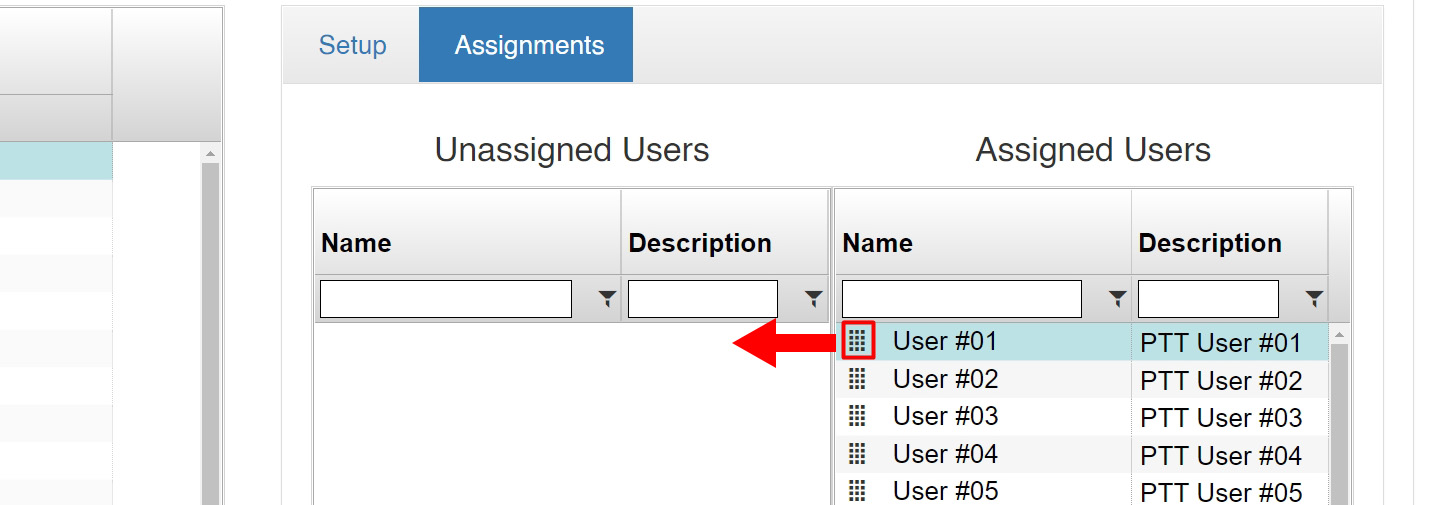Open Unassigned Users Description filter funnel icon
The height and width of the screenshot is (505, 1434).
[814, 298]
